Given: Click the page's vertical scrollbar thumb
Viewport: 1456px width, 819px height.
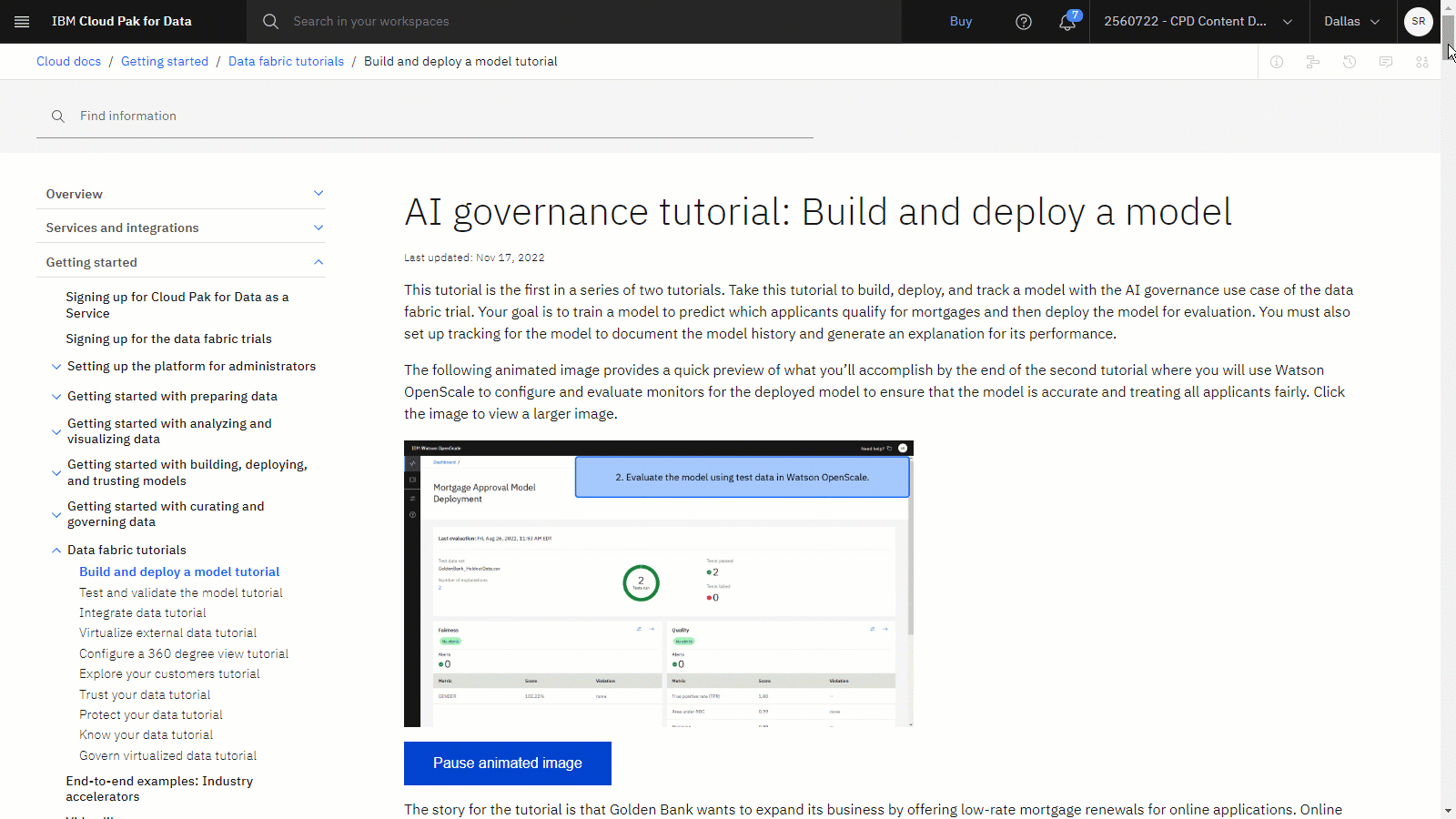Looking at the screenshot, I should point(1448,36).
